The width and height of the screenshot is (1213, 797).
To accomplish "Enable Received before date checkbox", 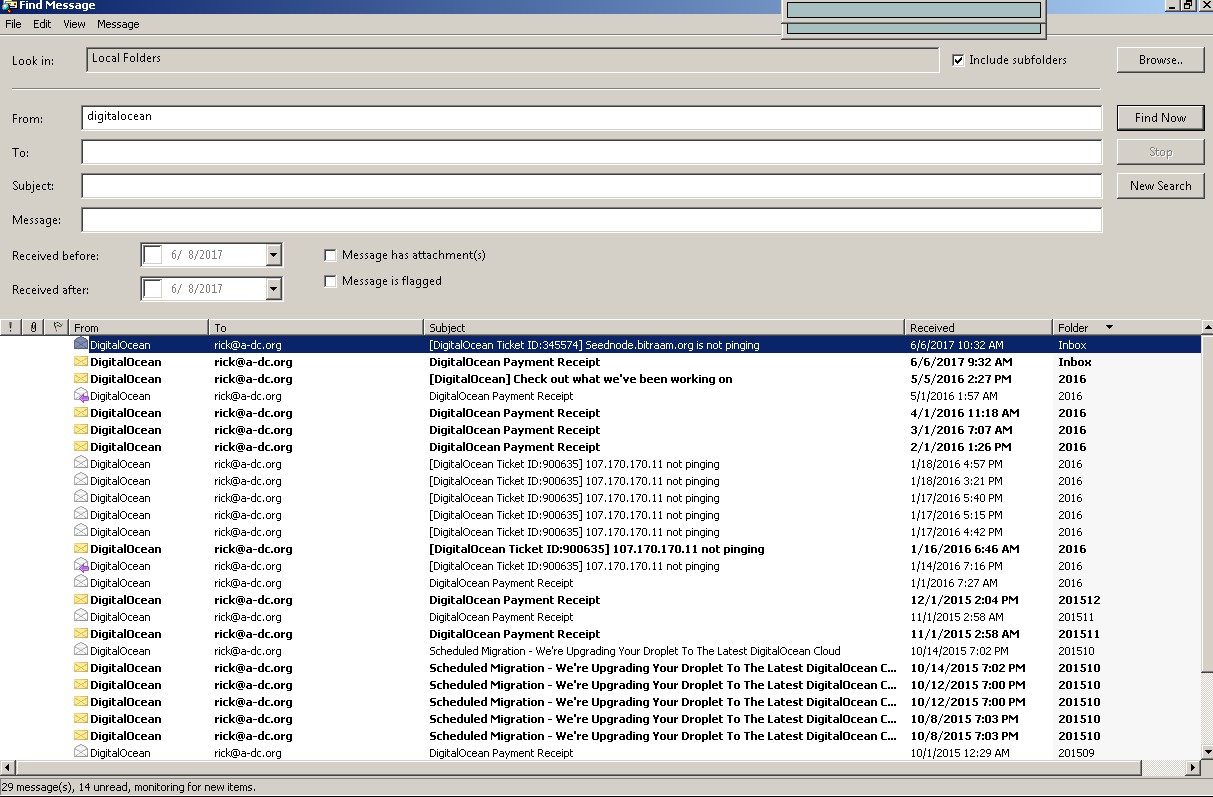I will click(x=153, y=255).
